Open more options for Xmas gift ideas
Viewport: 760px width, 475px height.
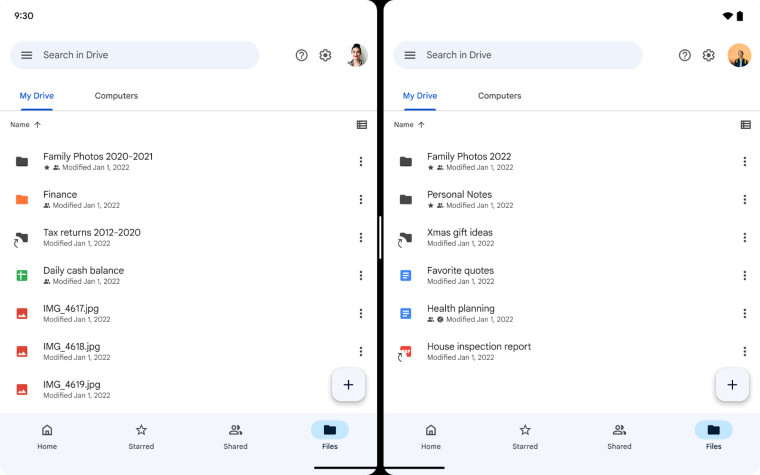point(744,238)
